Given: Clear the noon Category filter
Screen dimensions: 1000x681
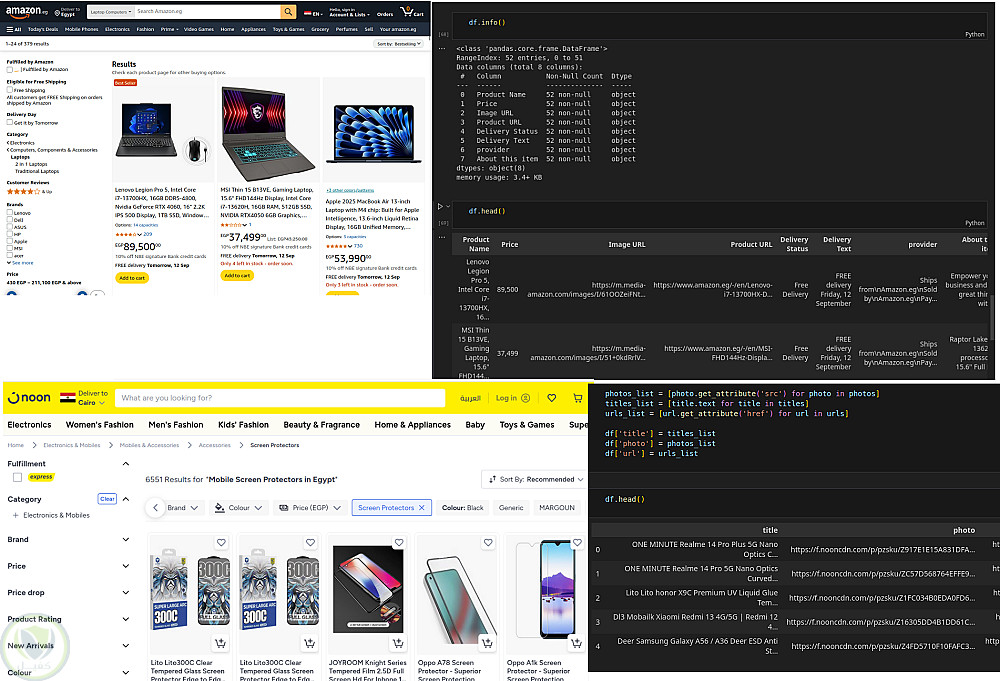Looking at the screenshot, I should [x=107, y=499].
